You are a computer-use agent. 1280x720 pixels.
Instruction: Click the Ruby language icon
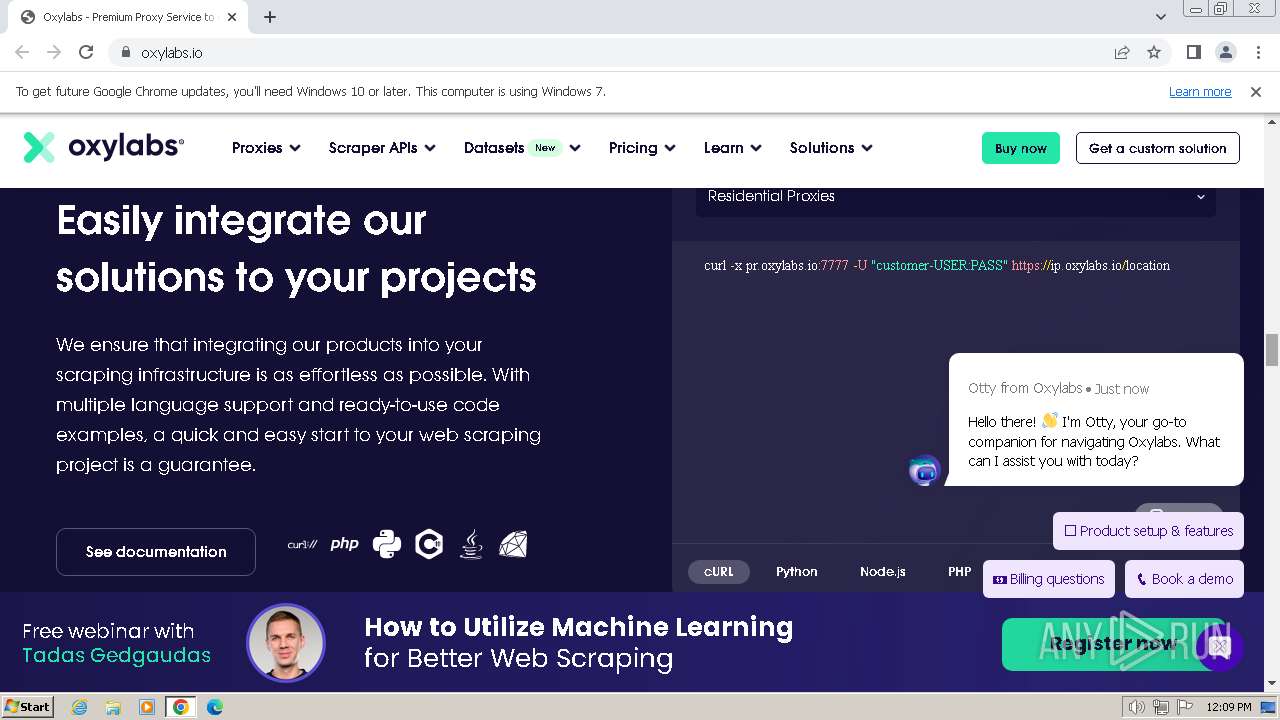513,544
